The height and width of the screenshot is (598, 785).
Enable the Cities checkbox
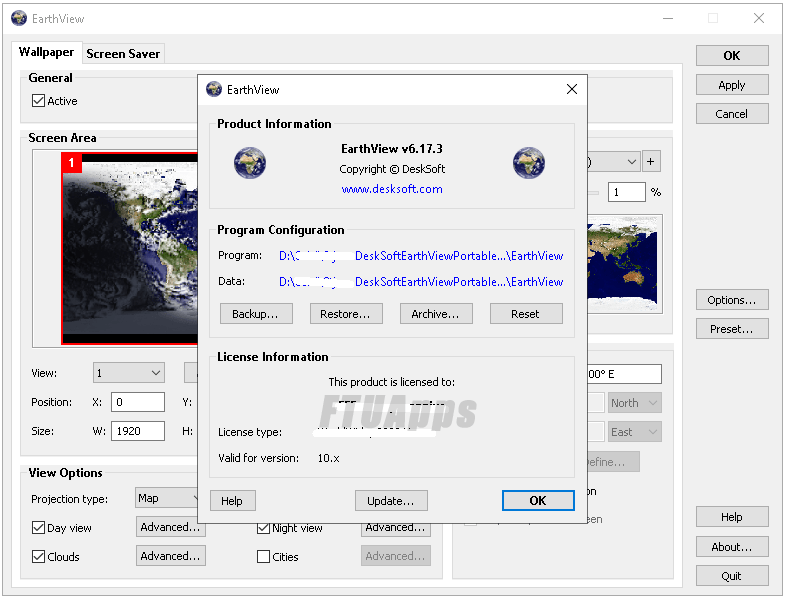coord(264,557)
